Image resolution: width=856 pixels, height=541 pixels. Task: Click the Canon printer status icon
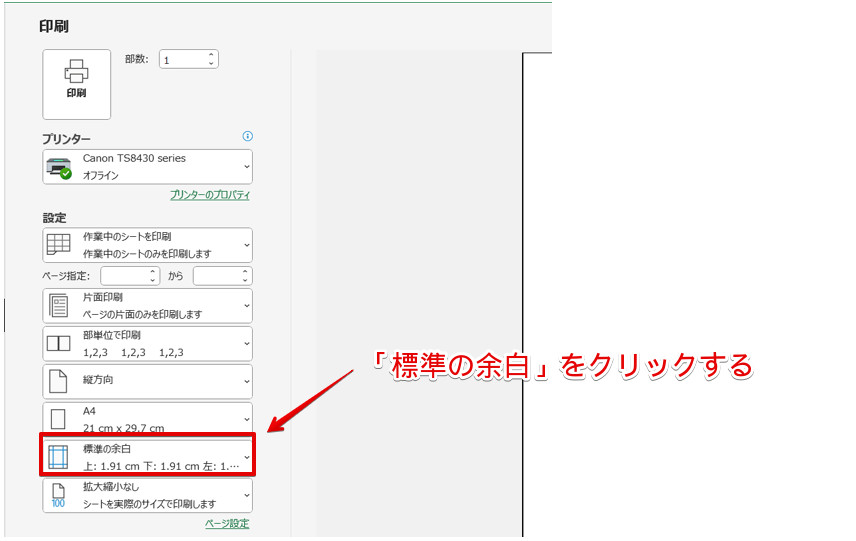[x=59, y=168]
